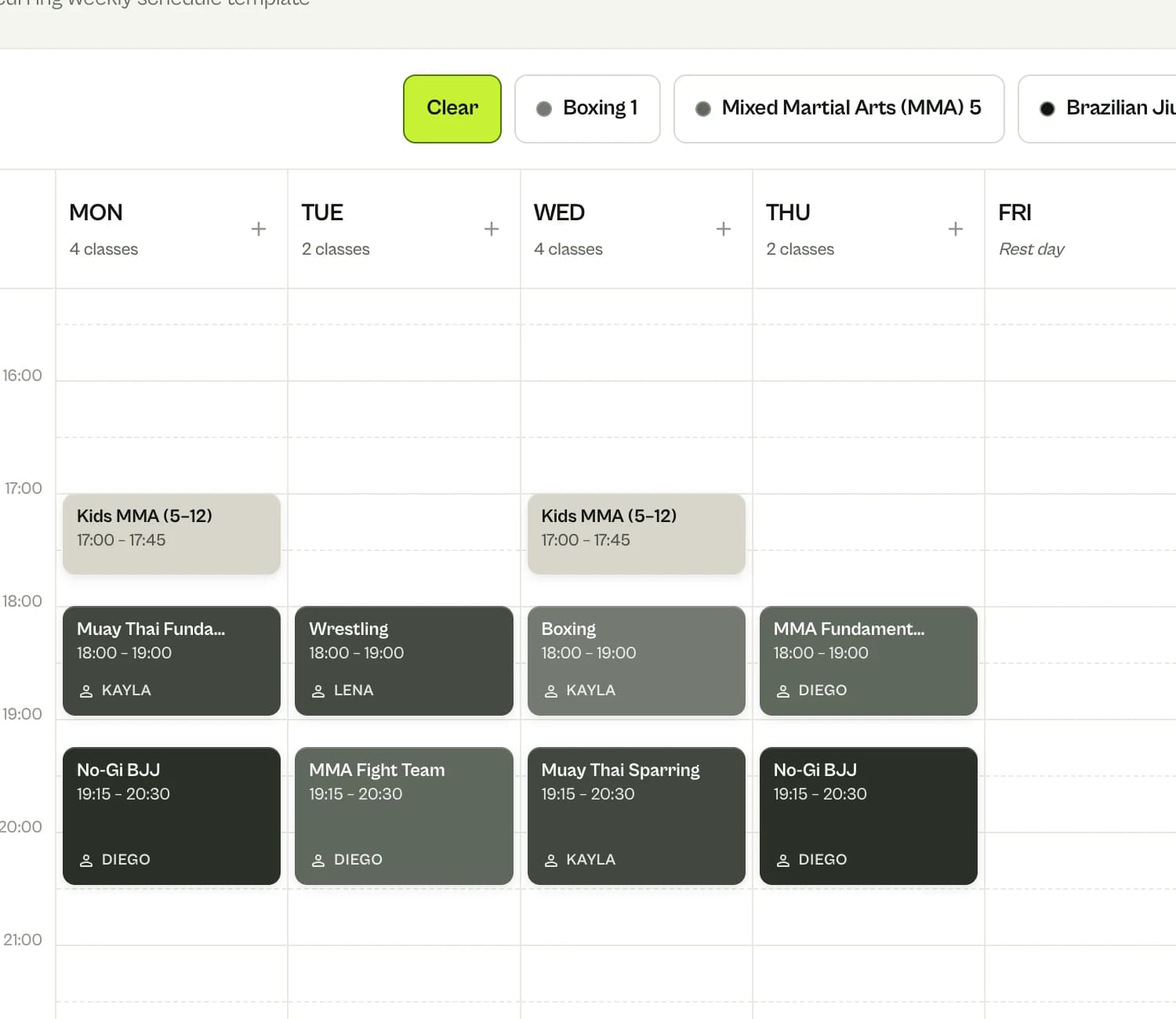Open Monday No-Gi BJJ class

coord(172,816)
